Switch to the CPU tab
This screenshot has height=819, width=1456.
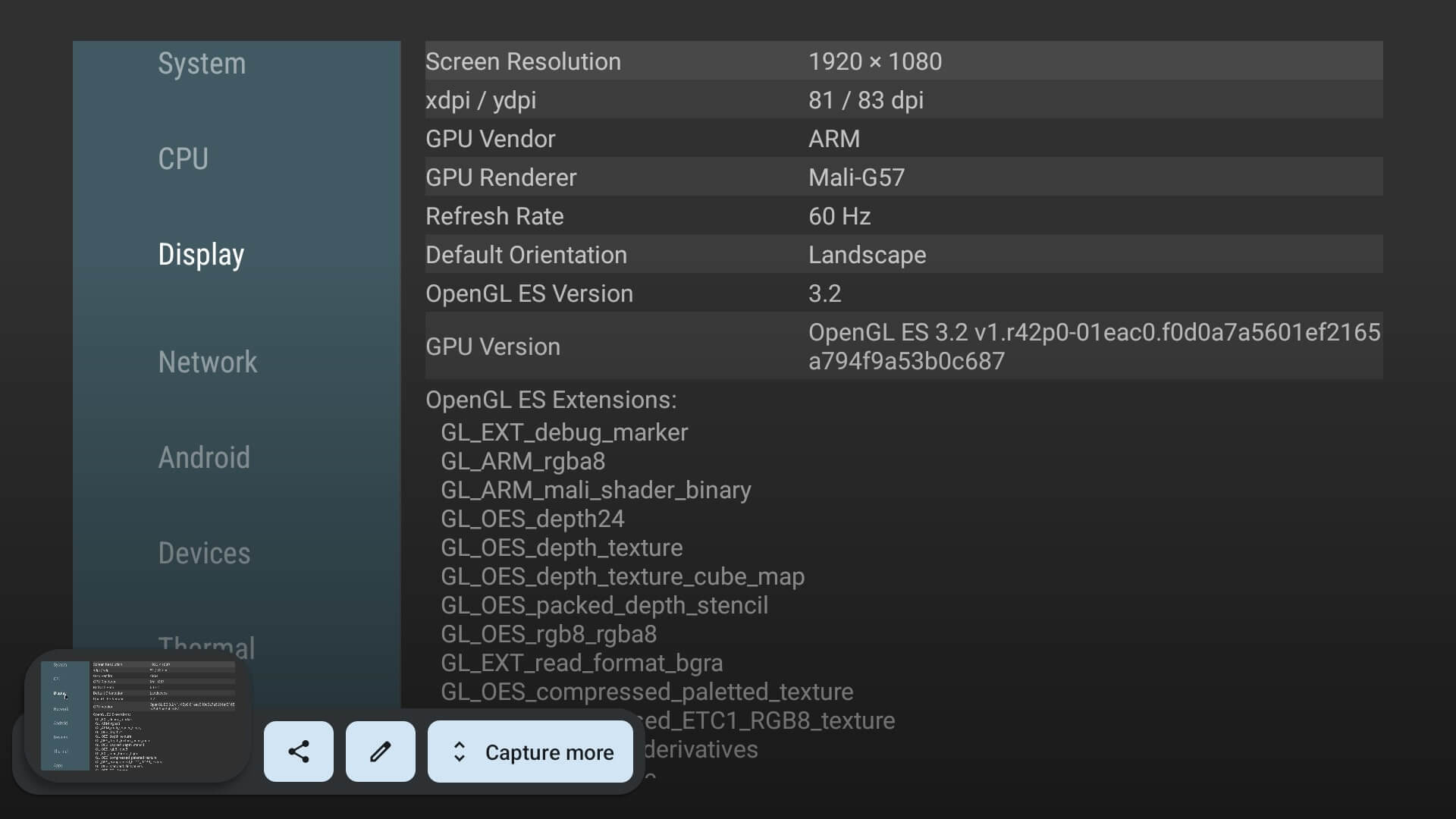click(183, 159)
